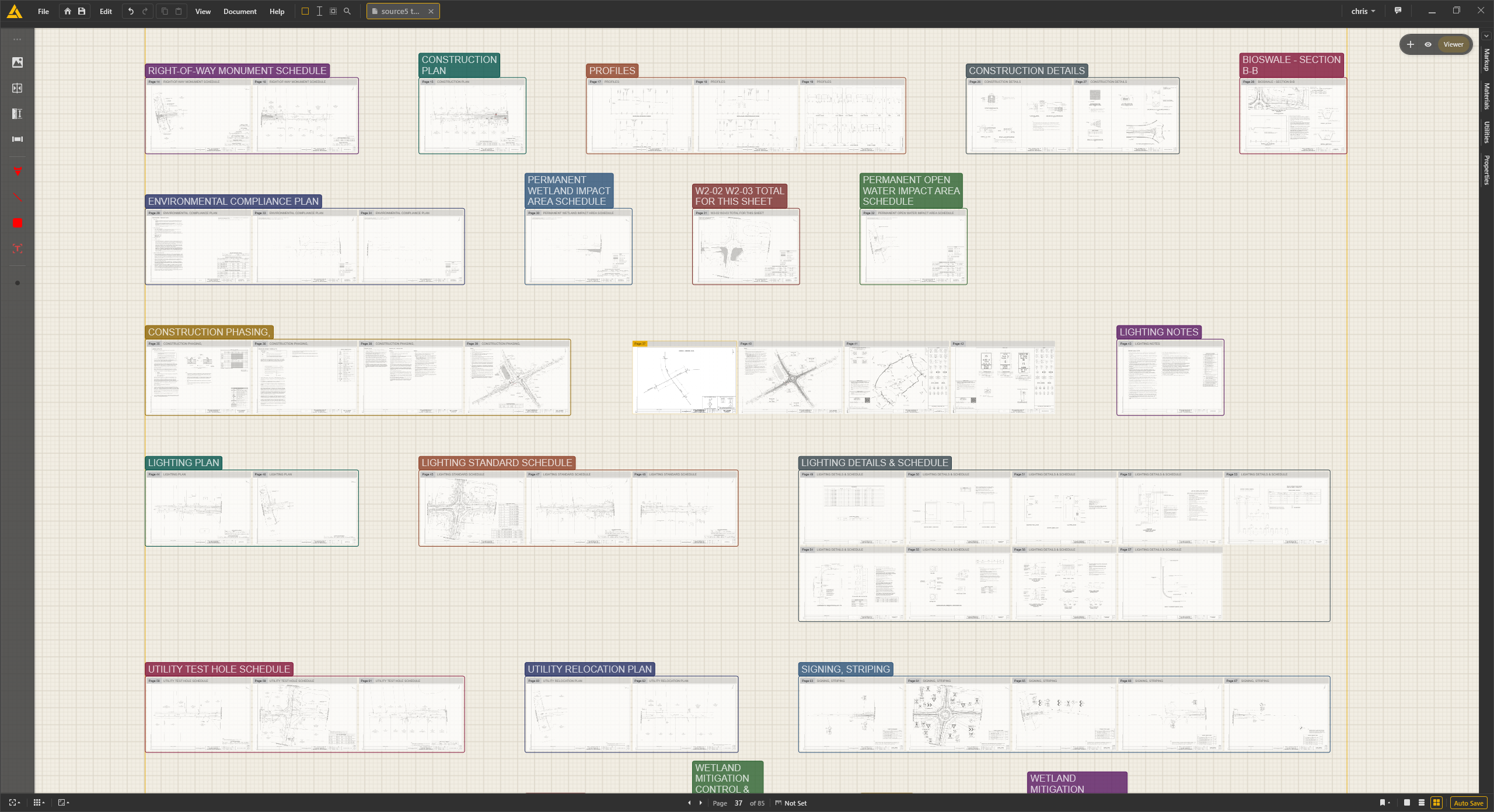Click the Home icon in the top toolbar
Image resolution: width=1494 pixels, height=812 pixels.
(x=68, y=11)
